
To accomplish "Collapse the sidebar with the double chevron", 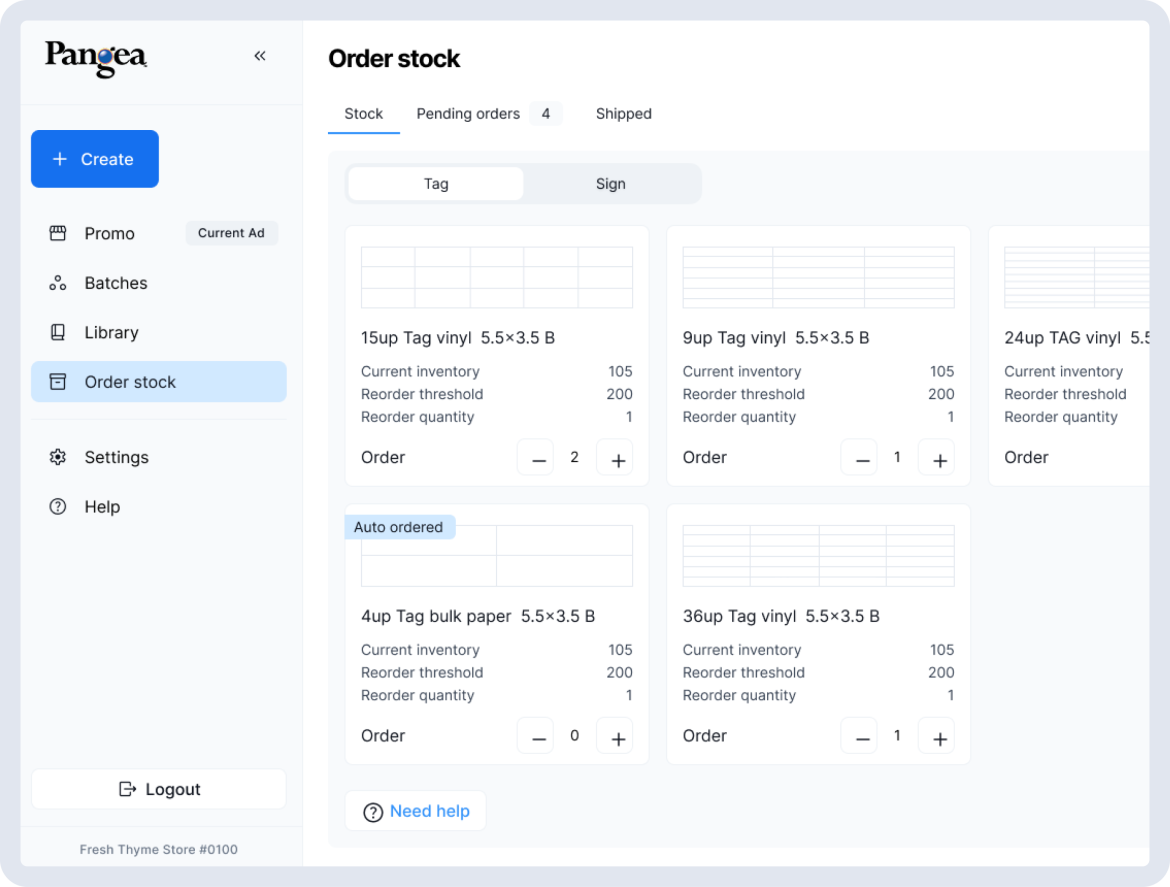I will click(260, 56).
